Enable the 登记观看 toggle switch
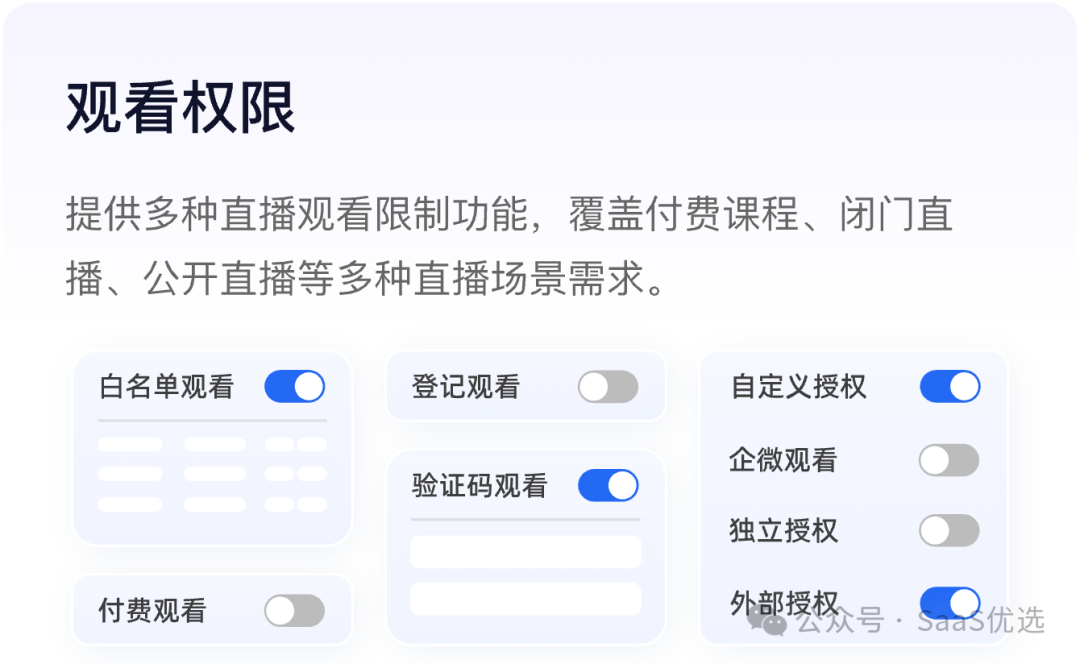This screenshot has width=1080, height=664. (x=607, y=386)
